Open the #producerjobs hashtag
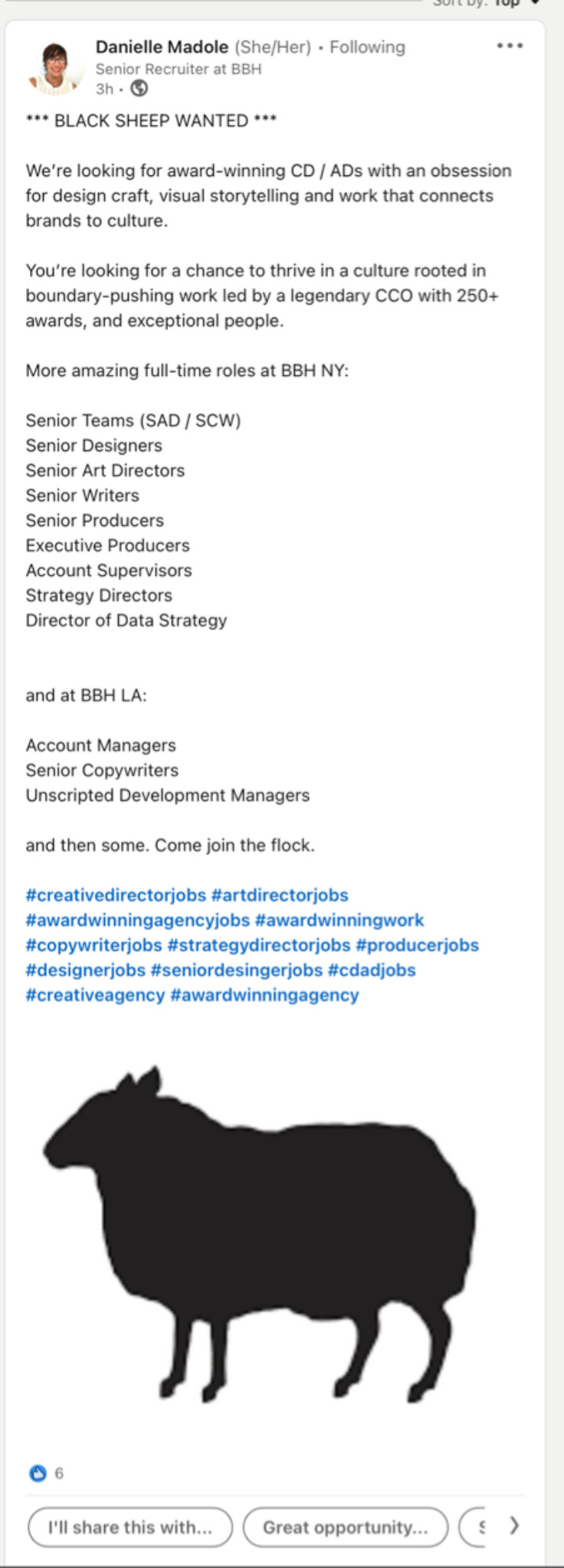The width and height of the screenshot is (564, 1568). coord(417,945)
